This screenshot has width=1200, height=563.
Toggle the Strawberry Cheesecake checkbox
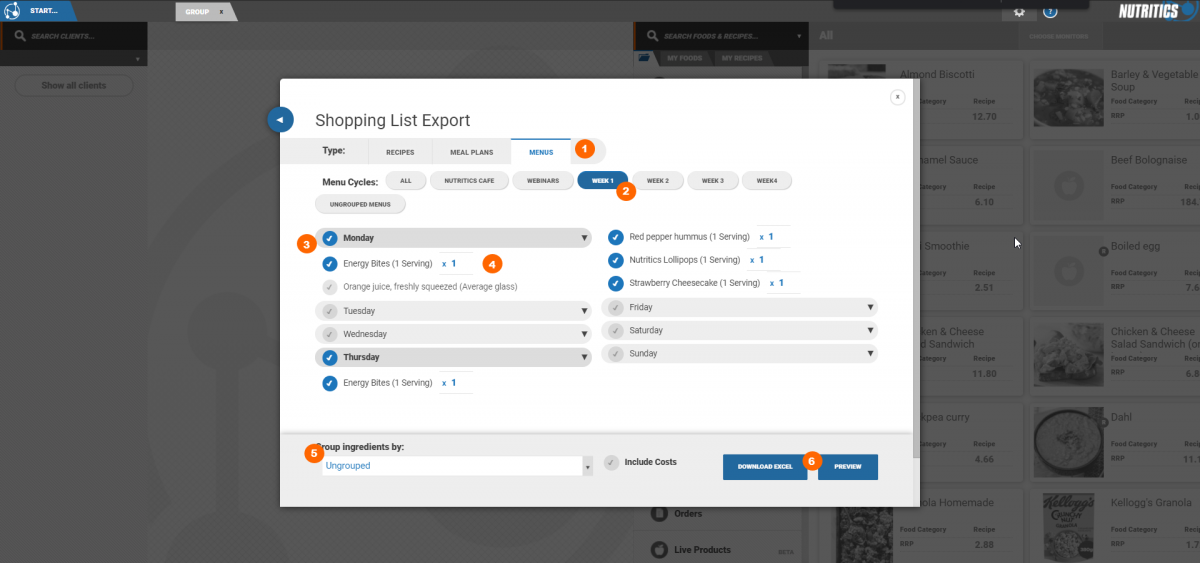pyautogui.click(x=616, y=283)
